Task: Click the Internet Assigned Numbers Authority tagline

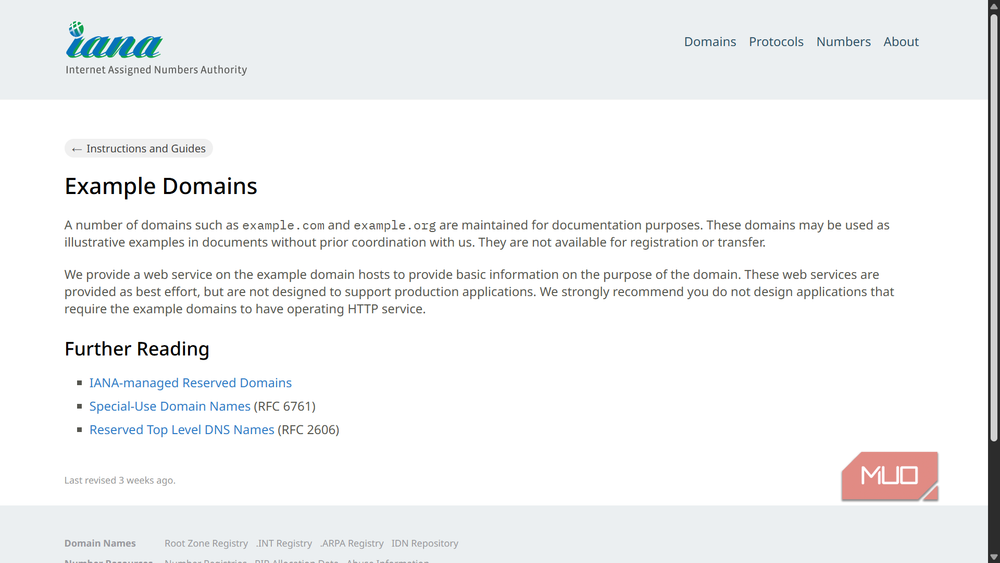Action: [156, 69]
